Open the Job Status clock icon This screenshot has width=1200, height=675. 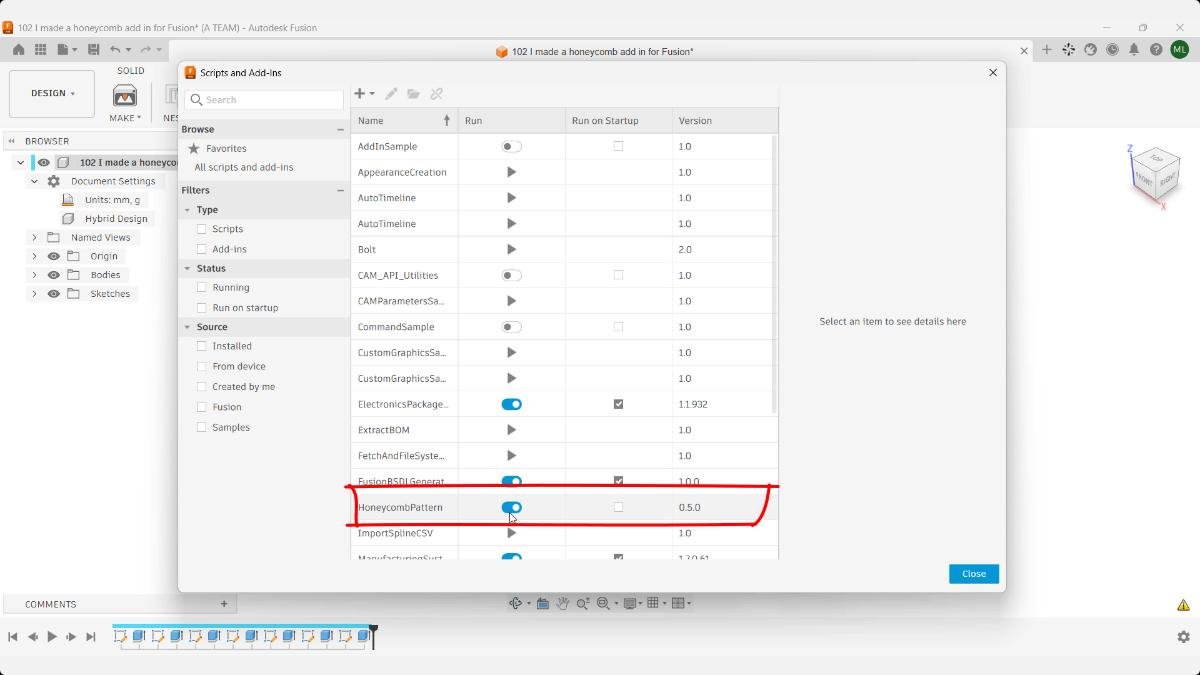point(1112,49)
